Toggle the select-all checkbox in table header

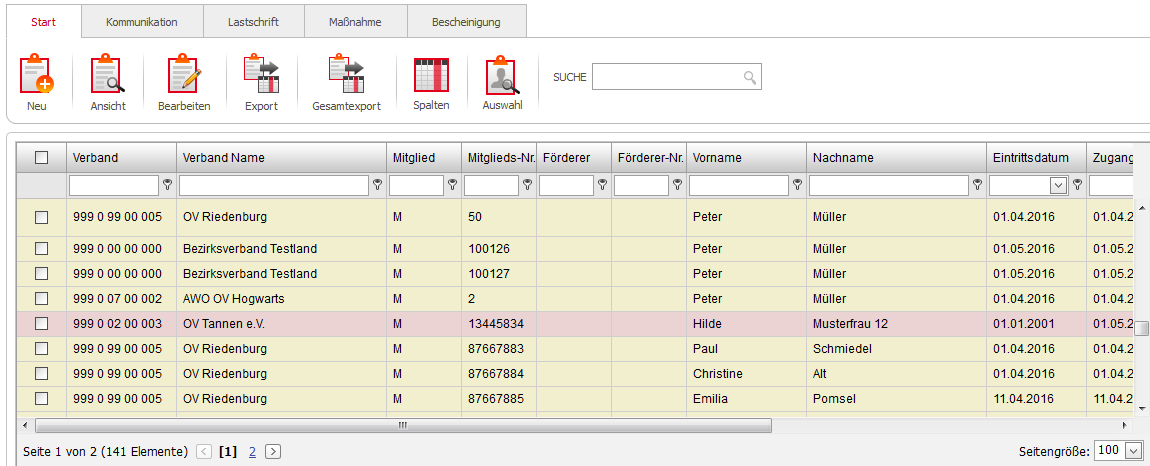click(42, 157)
